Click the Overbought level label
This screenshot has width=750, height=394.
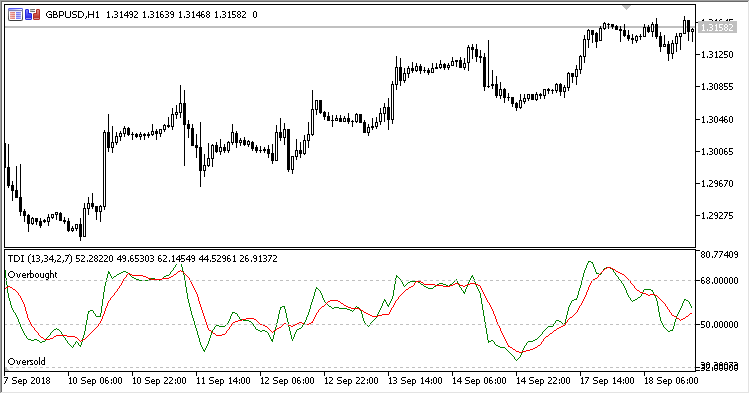pos(33,274)
